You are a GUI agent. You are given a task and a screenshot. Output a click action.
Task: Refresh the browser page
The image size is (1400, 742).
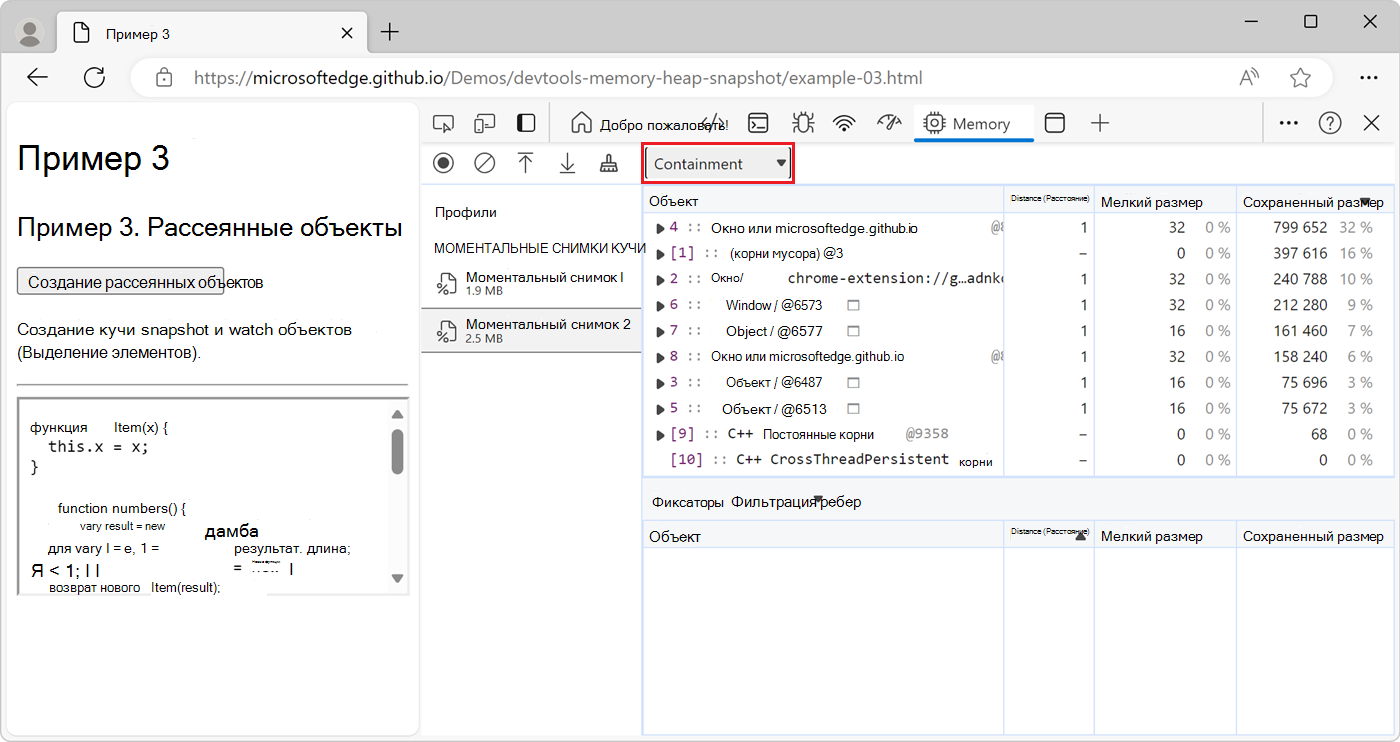pos(95,78)
